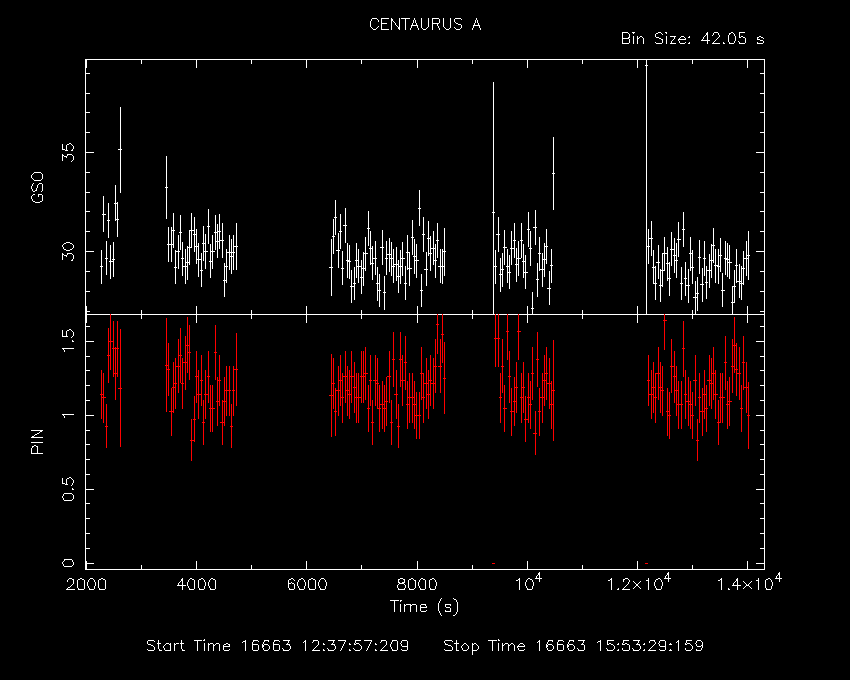Viewport: 850px width, 680px height.
Task: Click the 8000 x-axis tick label
Action: (417, 585)
